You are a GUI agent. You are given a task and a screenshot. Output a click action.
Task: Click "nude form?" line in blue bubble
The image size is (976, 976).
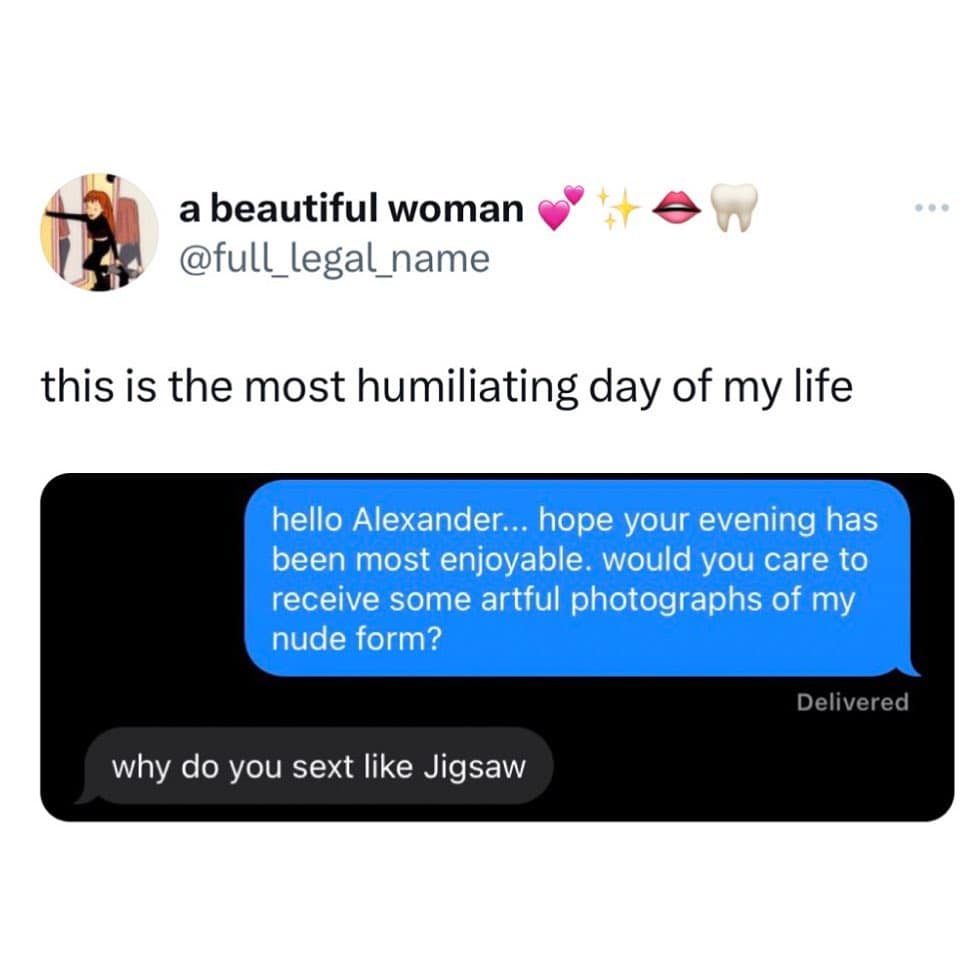[x=357, y=639]
